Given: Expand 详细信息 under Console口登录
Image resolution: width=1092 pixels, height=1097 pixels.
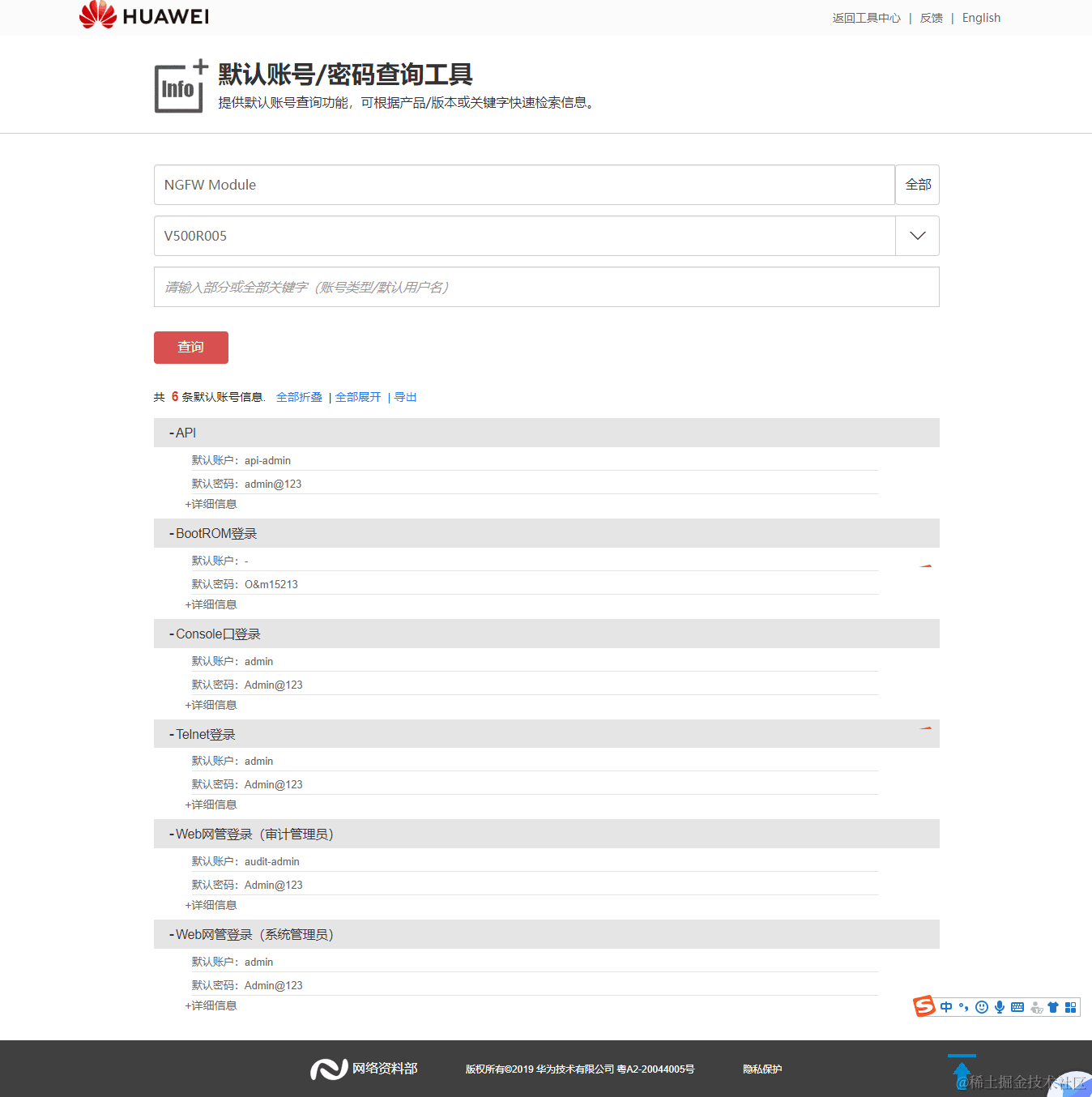Looking at the screenshot, I should pyautogui.click(x=211, y=705).
